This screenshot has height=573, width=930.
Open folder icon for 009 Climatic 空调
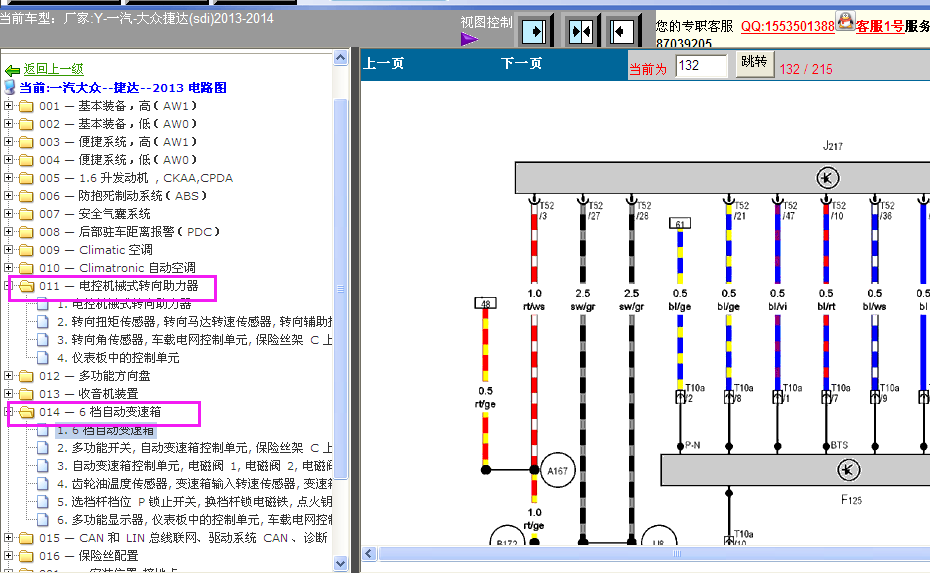pyautogui.click(x=26, y=250)
